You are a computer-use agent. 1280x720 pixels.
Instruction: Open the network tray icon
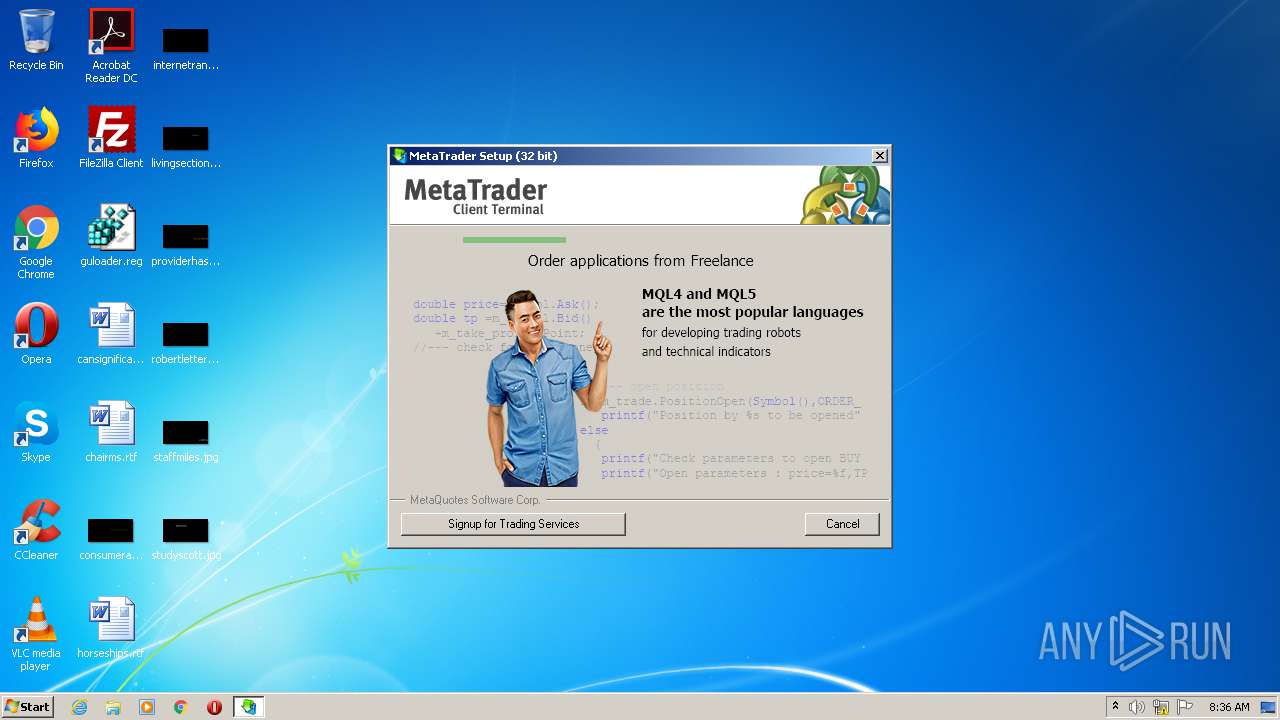[1161, 707]
